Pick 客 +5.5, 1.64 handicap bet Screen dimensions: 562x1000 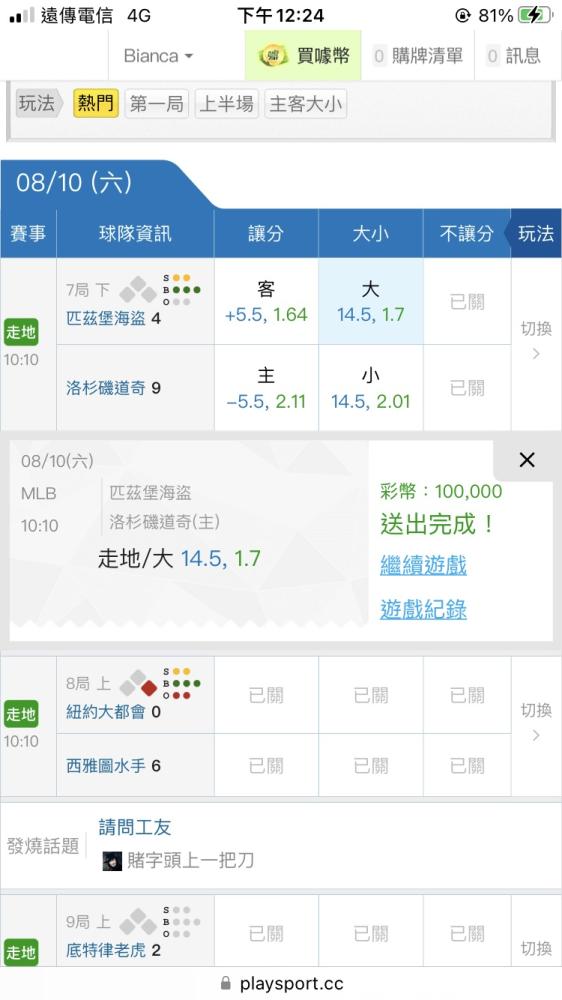click(266, 302)
